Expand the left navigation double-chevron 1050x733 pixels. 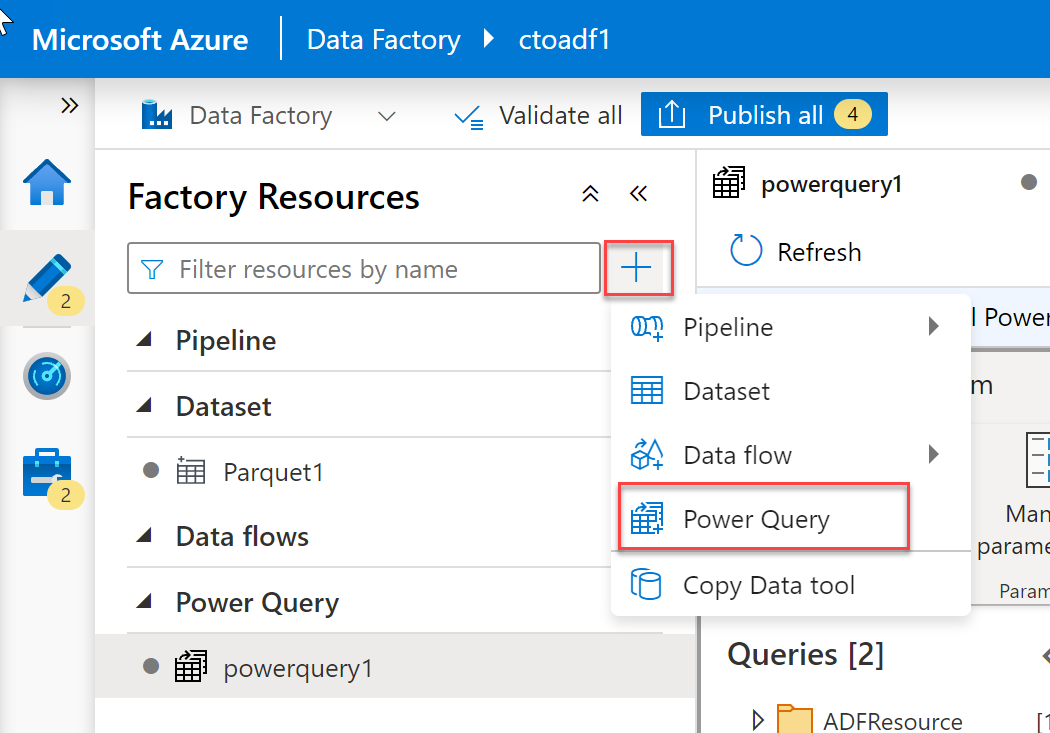[x=69, y=106]
